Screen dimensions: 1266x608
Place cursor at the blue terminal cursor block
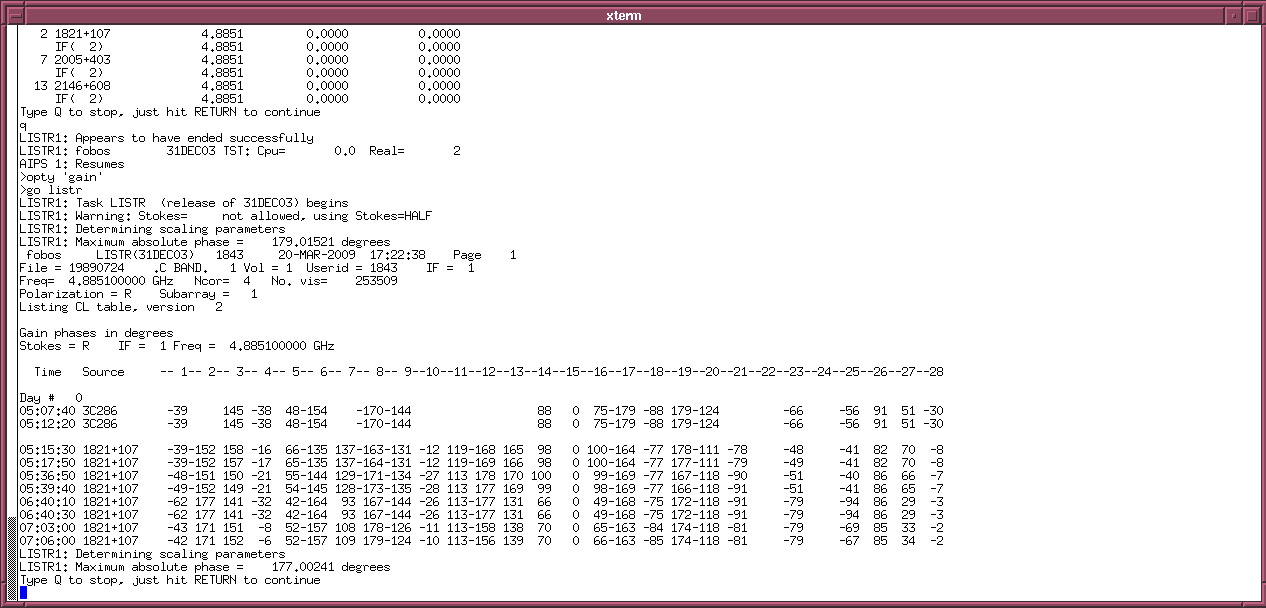(x=23, y=593)
